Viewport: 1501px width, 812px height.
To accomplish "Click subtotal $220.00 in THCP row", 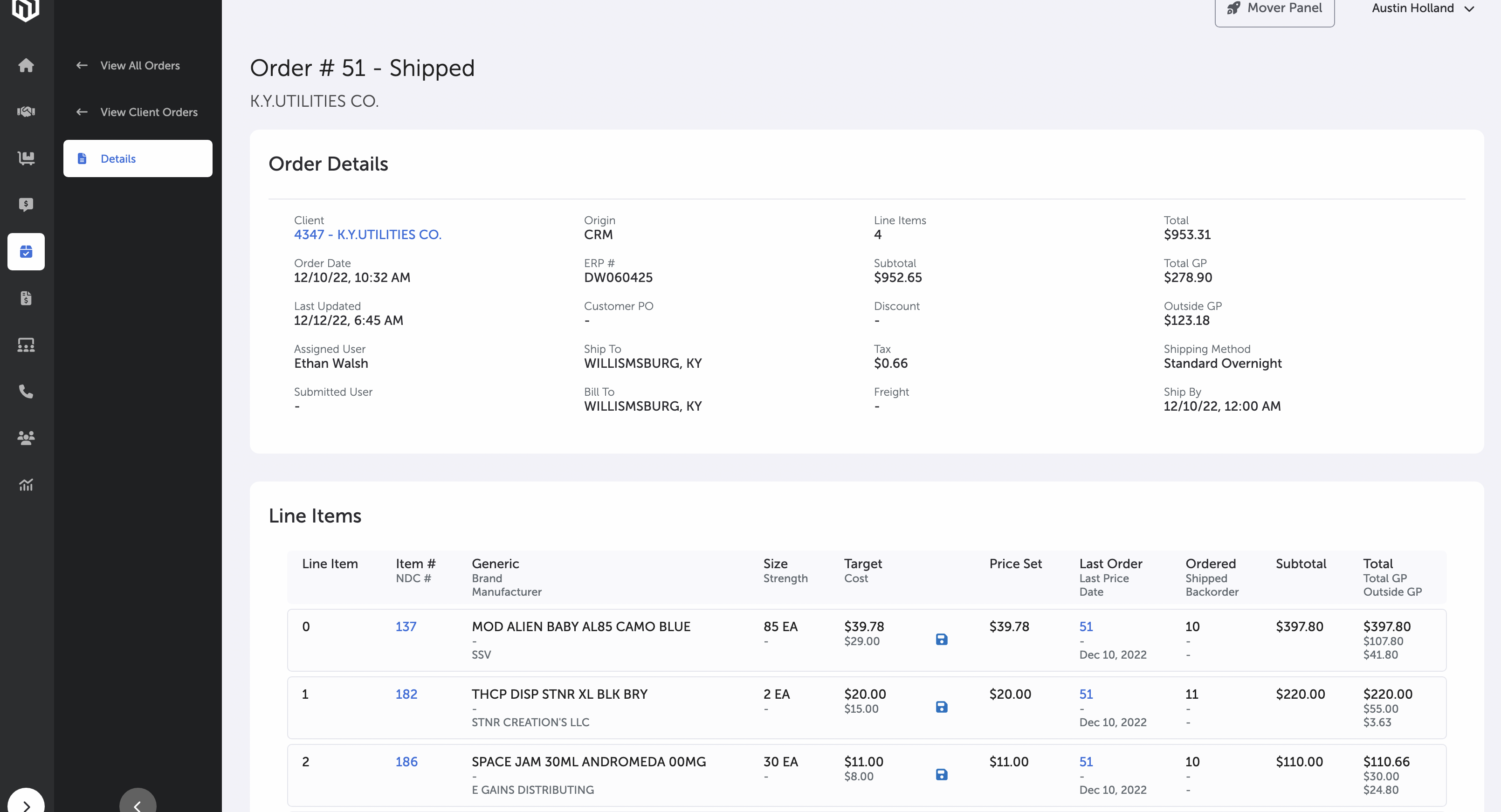I will (1300, 695).
